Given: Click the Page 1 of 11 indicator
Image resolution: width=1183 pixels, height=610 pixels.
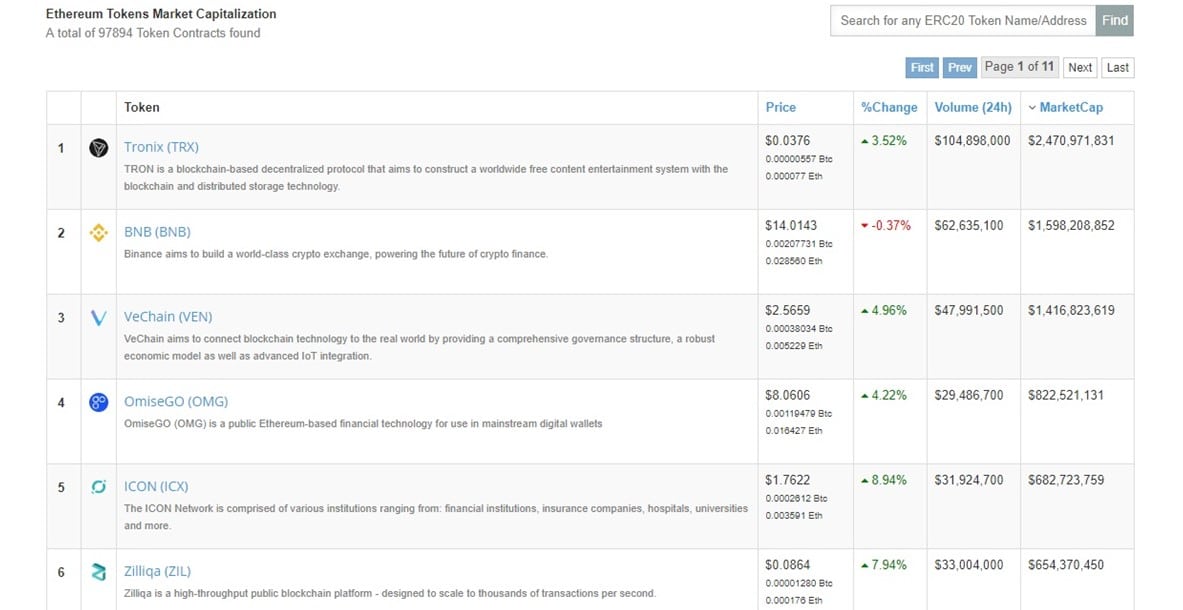Looking at the screenshot, I should [x=1019, y=66].
